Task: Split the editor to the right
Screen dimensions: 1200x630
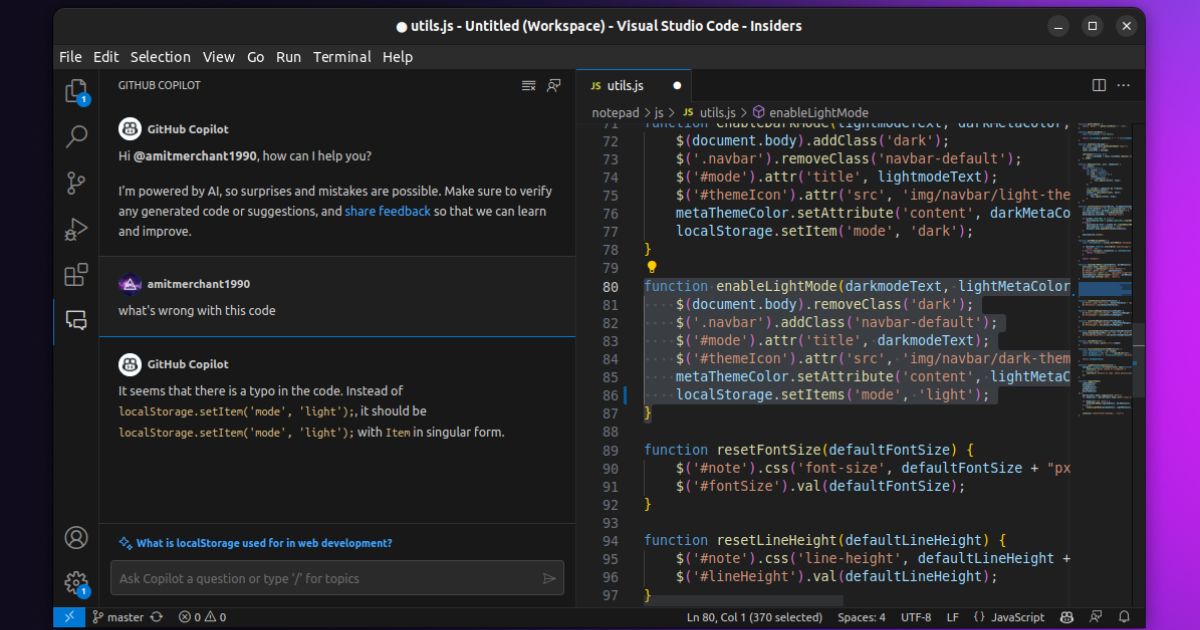Action: pyautogui.click(x=1099, y=86)
